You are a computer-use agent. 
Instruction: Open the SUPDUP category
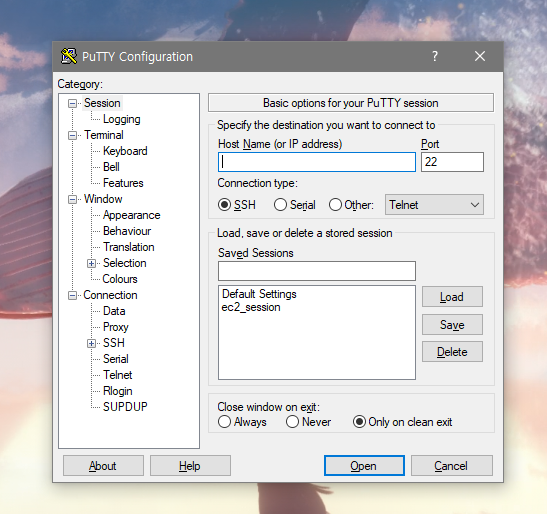125,407
